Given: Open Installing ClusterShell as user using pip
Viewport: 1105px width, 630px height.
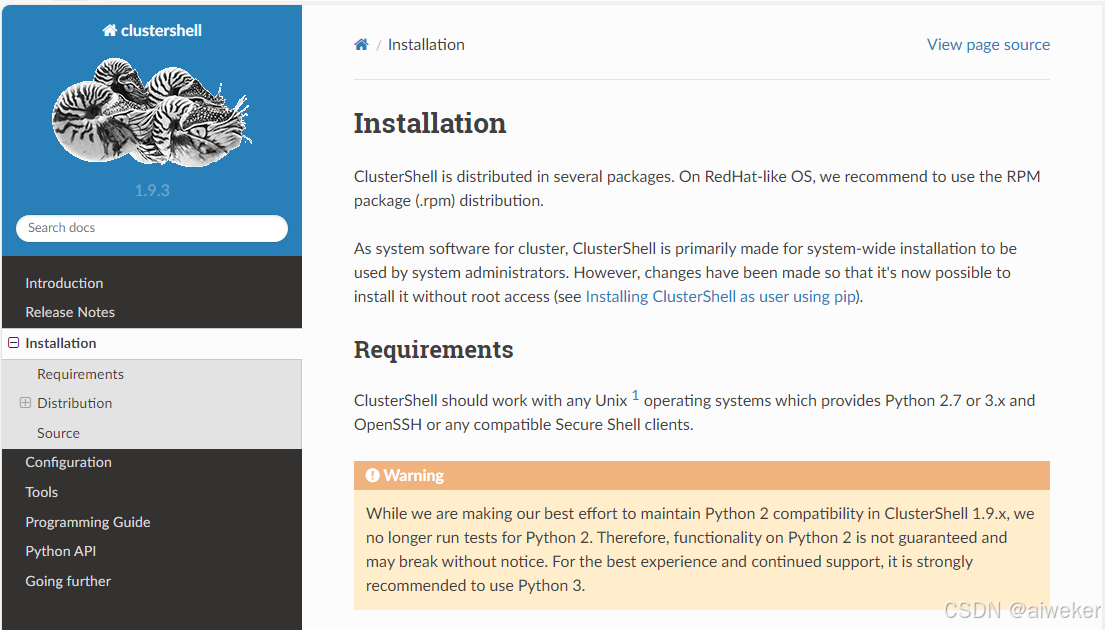Looking at the screenshot, I should 720,296.
